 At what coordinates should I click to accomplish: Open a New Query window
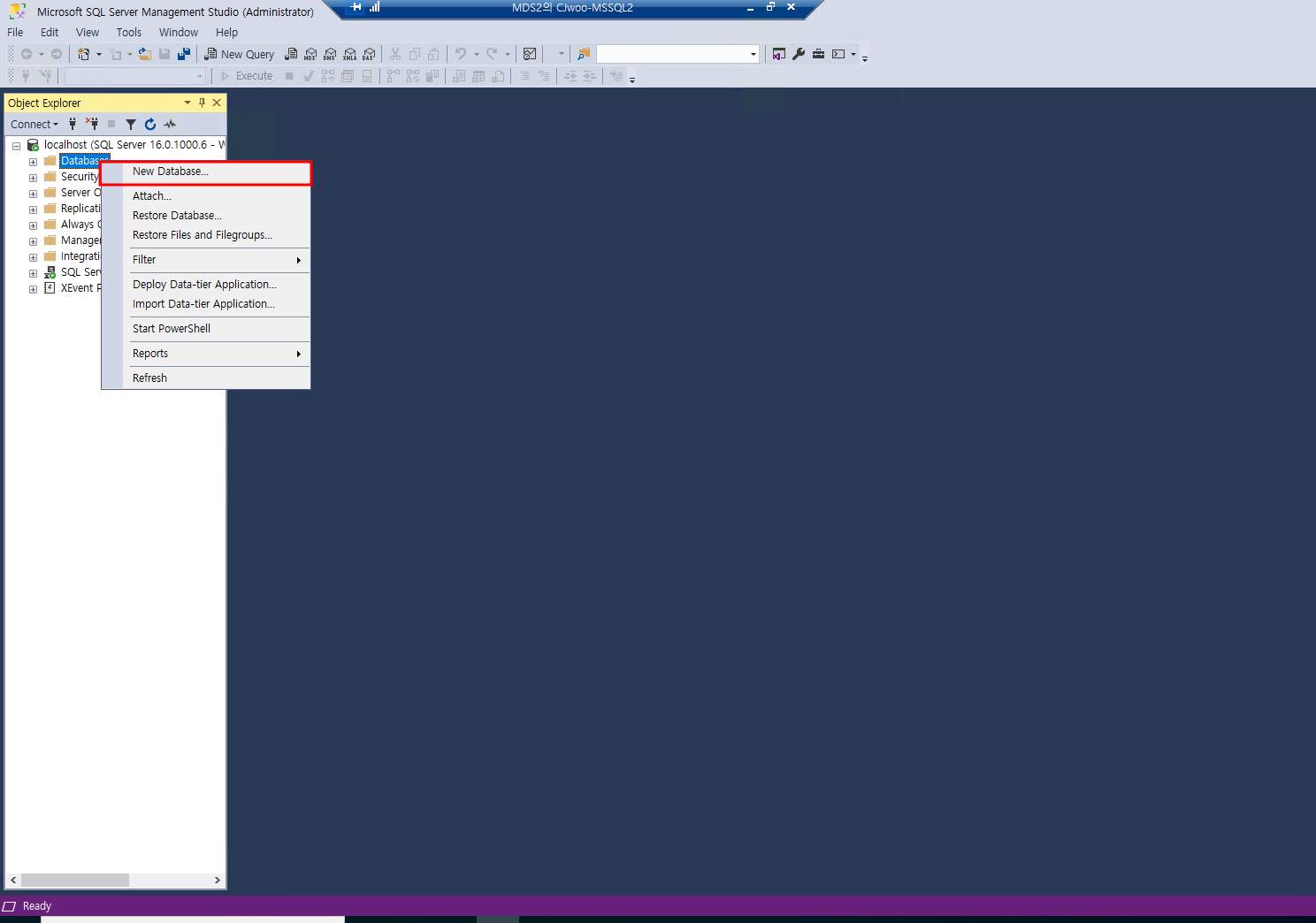(240, 54)
